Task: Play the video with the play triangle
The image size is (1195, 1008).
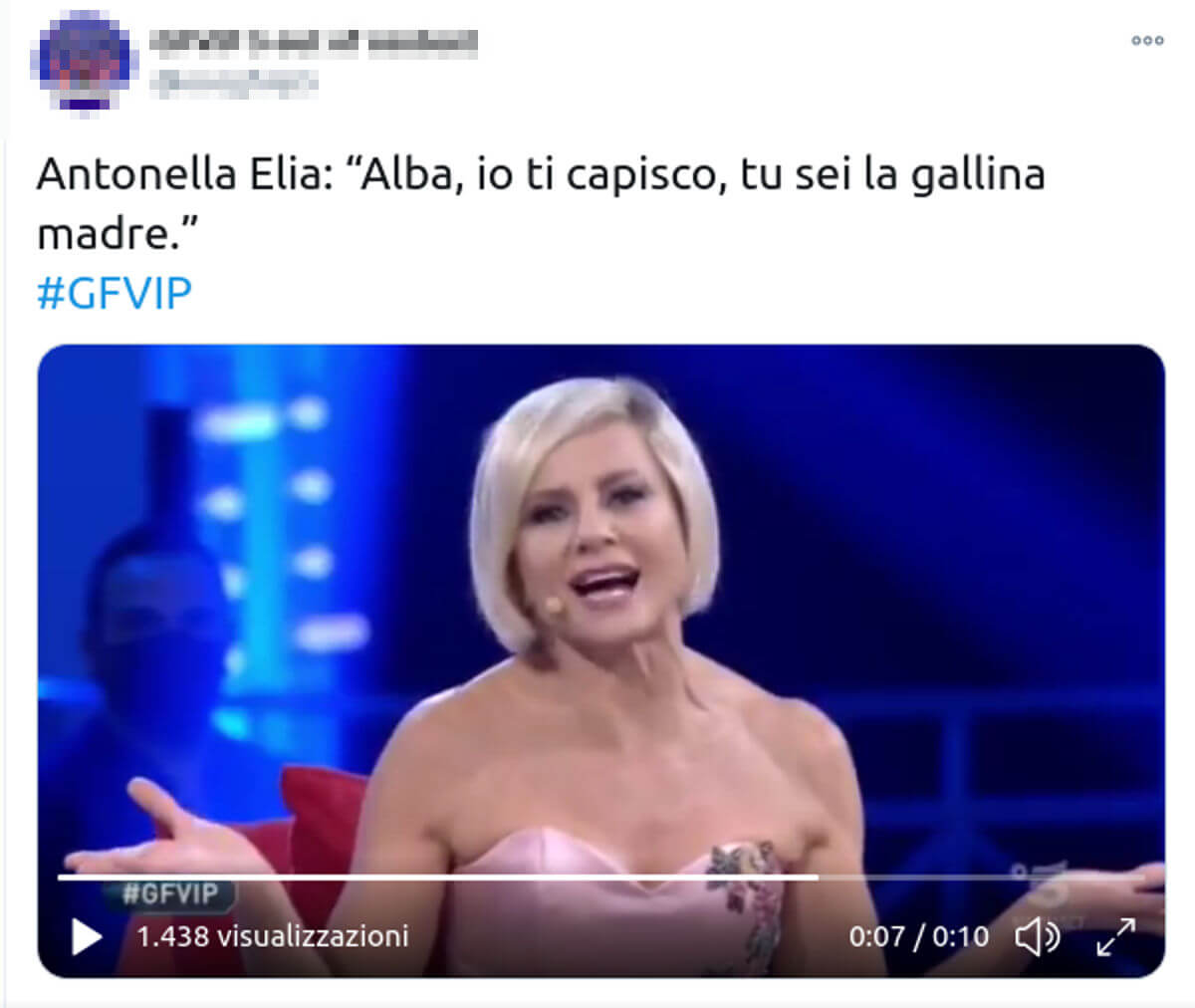Action: tap(86, 937)
